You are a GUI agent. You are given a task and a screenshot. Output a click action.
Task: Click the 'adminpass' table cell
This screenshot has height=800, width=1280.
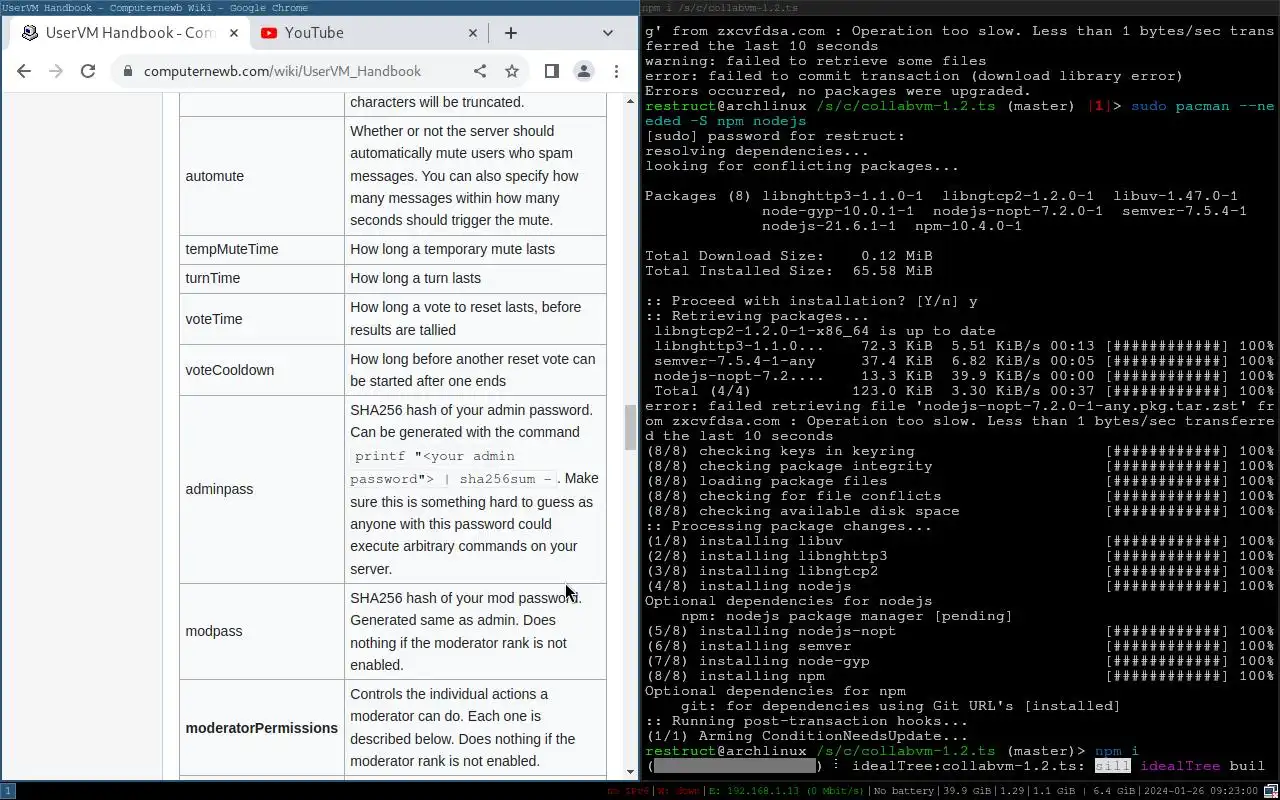(x=262, y=489)
